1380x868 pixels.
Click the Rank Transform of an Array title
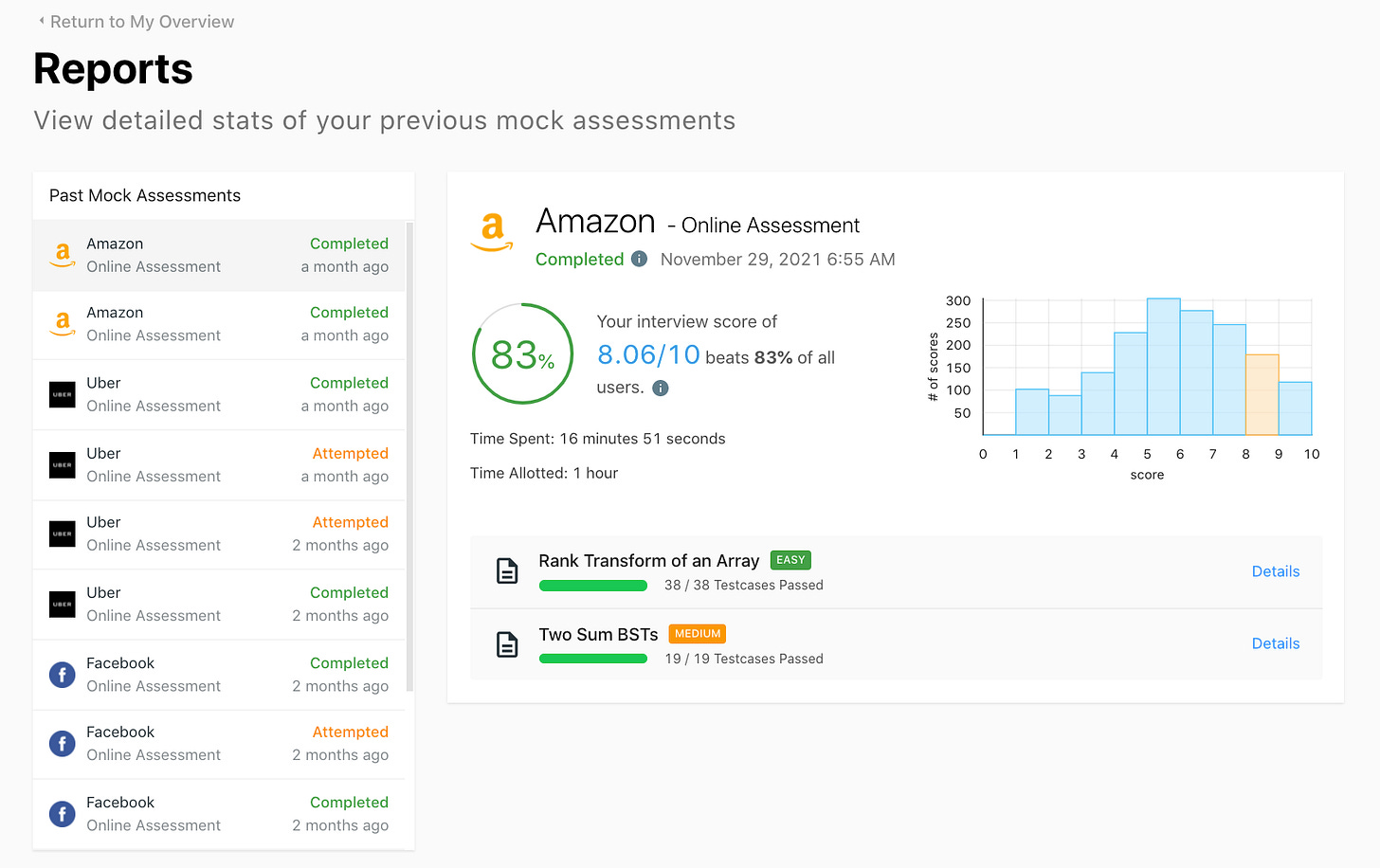coord(649,561)
